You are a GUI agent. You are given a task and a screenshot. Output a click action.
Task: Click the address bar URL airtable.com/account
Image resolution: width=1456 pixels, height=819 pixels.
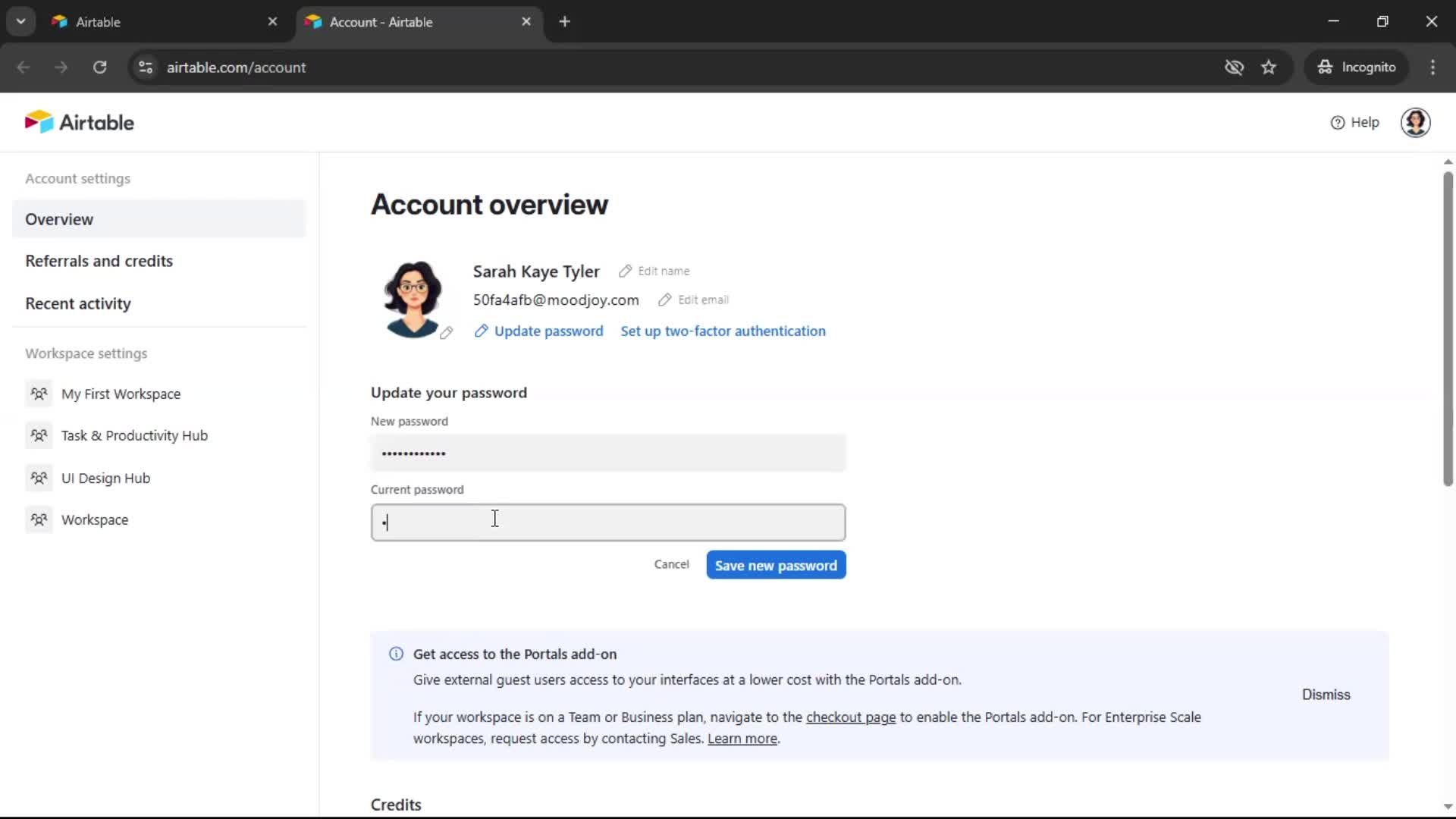pyautogui.click(x=237, y=67)
